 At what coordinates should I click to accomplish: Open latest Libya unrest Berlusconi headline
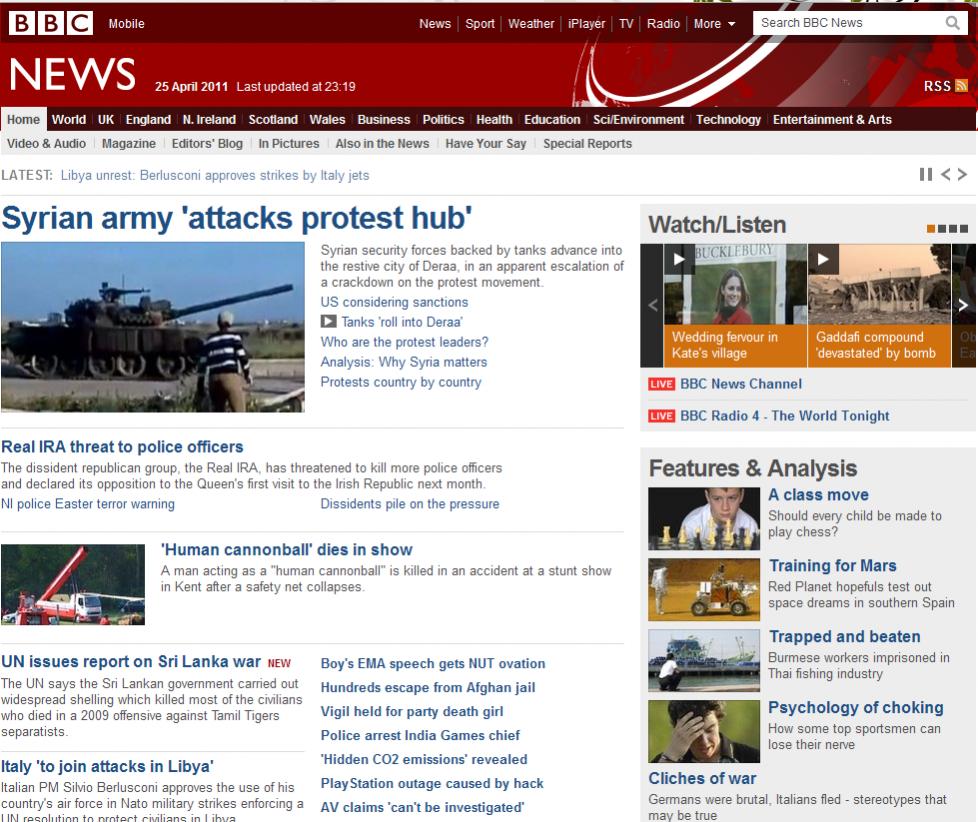tap(215, 175)
